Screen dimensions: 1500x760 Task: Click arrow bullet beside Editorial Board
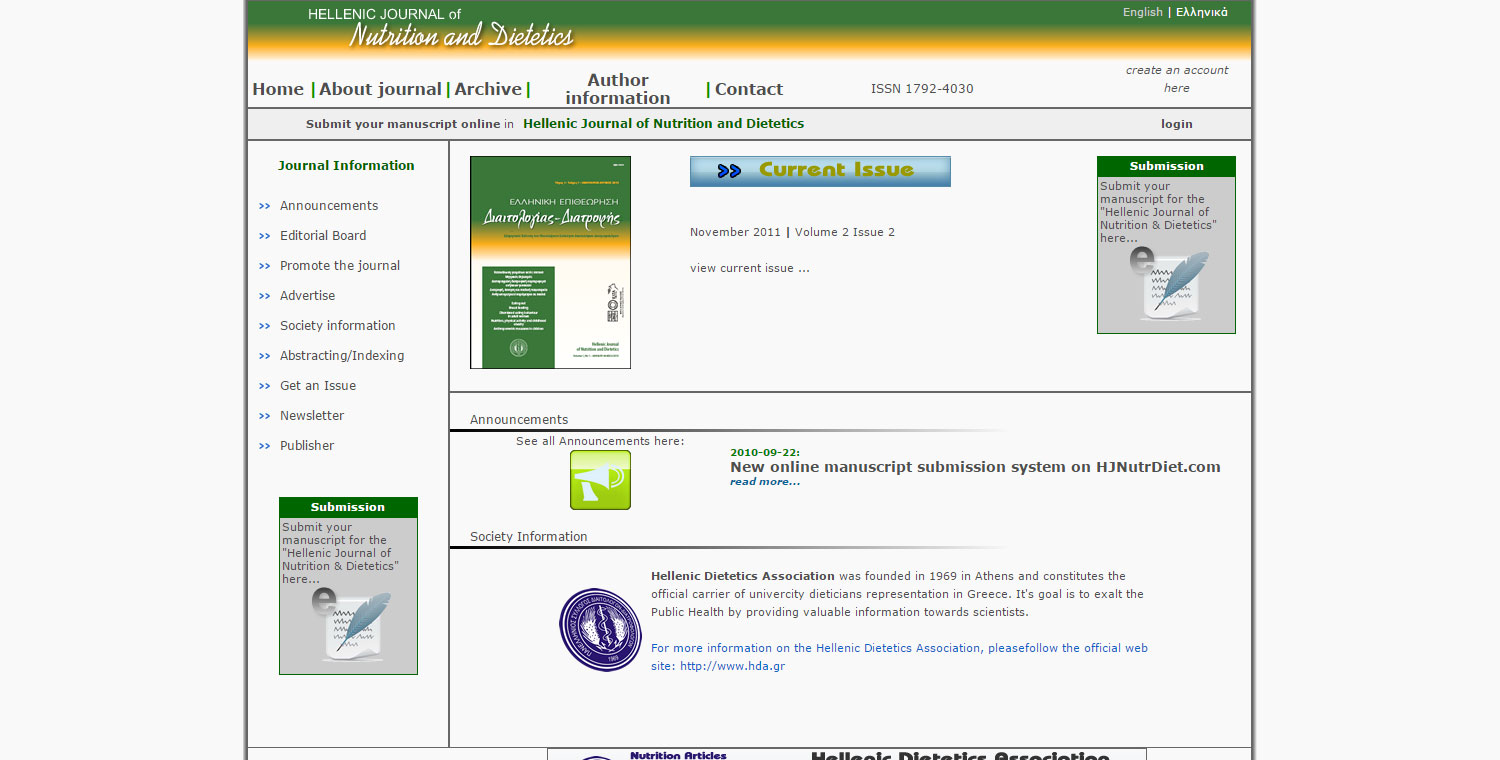(x=265, y=236)
